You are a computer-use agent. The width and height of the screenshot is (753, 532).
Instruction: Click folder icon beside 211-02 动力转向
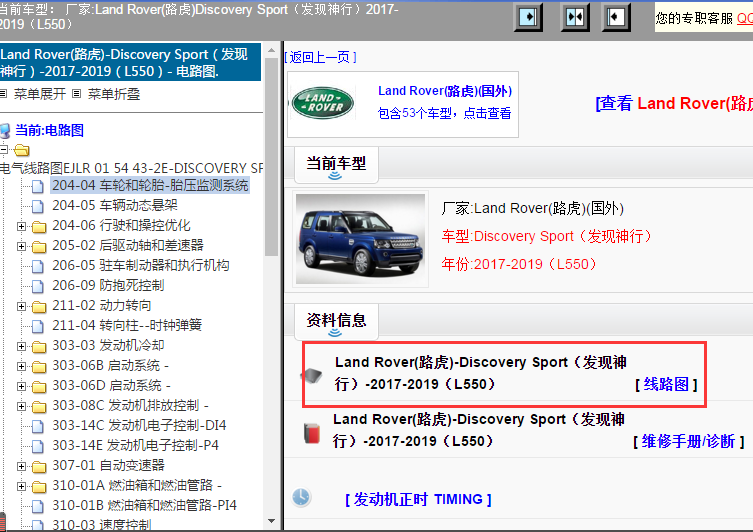(x=39, y=306)
